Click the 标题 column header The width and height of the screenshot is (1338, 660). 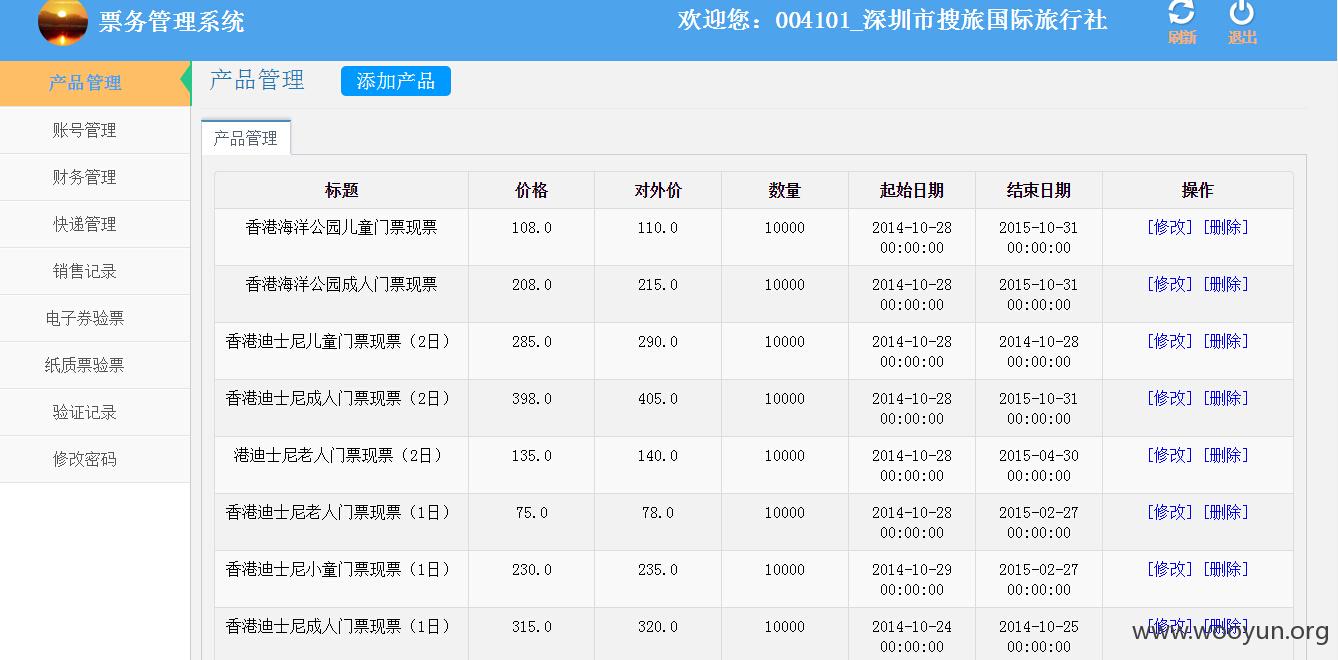pos(342,190)
